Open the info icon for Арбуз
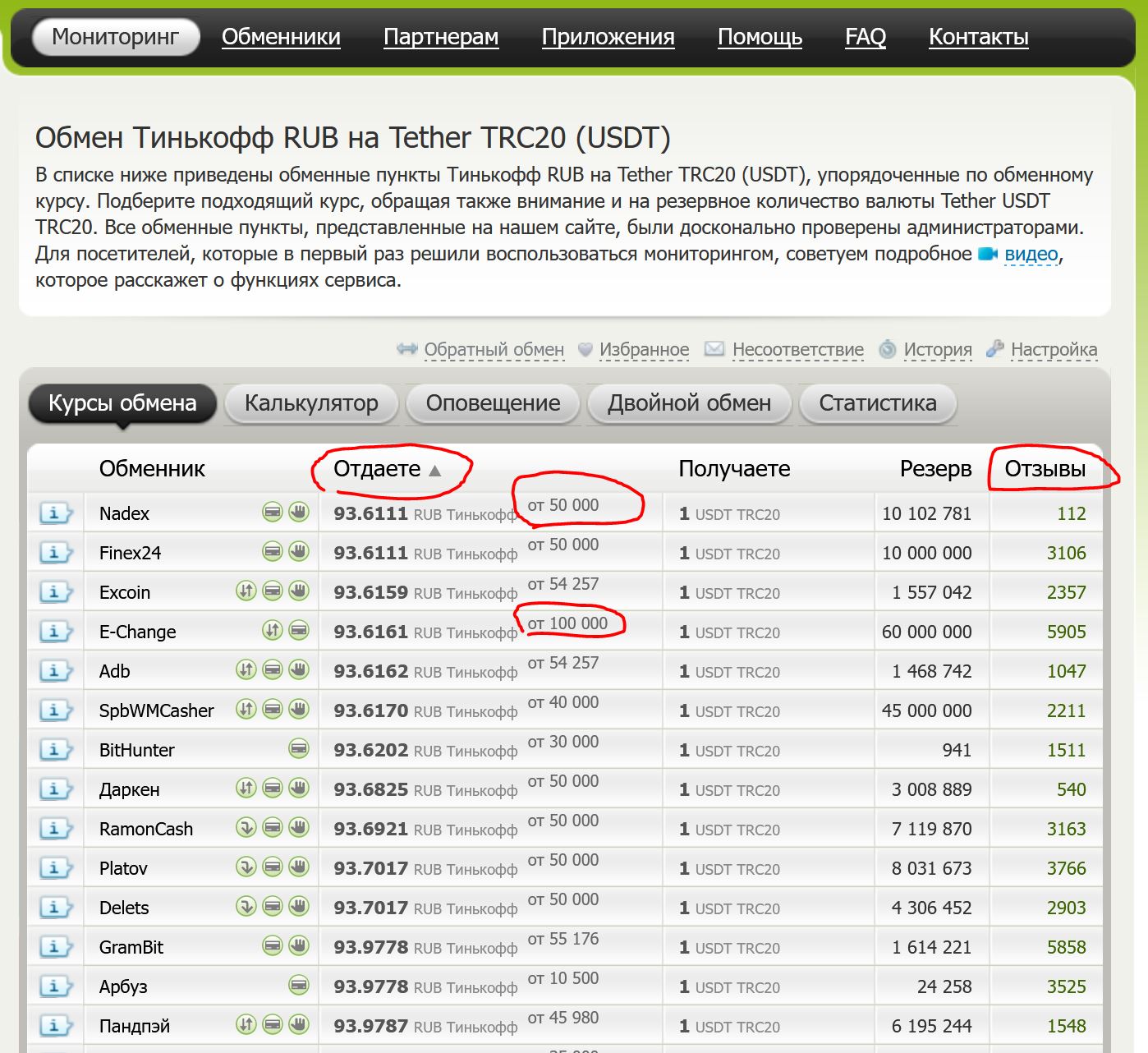Screen dimensions: 1148x1053 [x=56, y=986]
